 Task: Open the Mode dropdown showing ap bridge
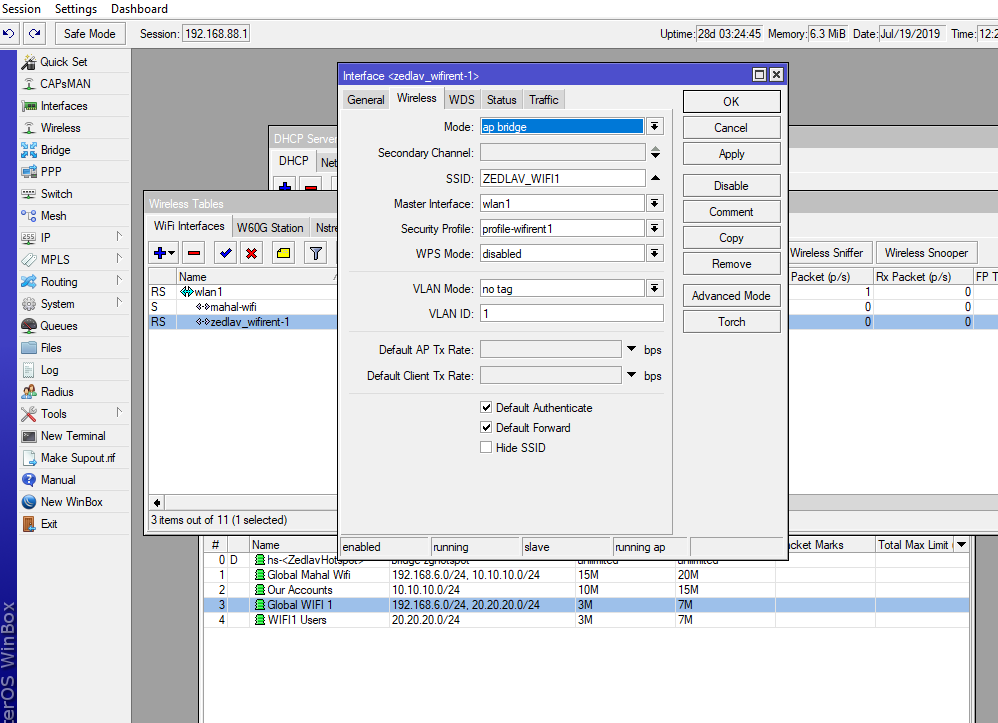(655, 127)
